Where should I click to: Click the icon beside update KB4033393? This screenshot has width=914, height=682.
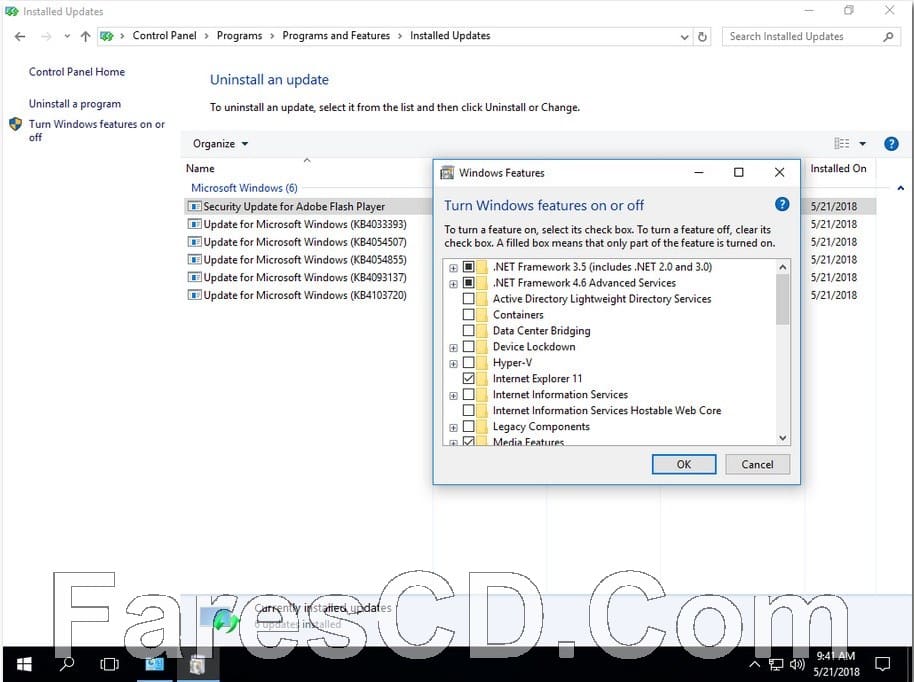[x=195, y=224]
